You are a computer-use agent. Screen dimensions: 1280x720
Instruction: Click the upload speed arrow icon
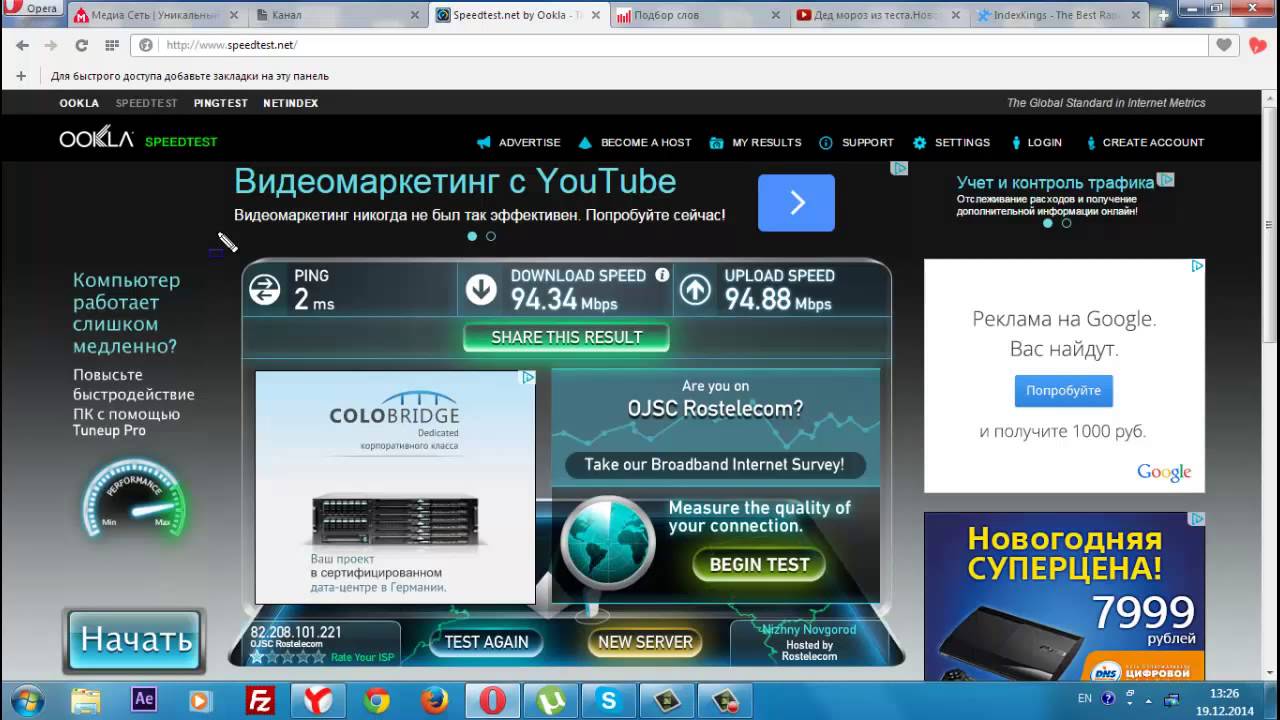click(x=695, y=290)
